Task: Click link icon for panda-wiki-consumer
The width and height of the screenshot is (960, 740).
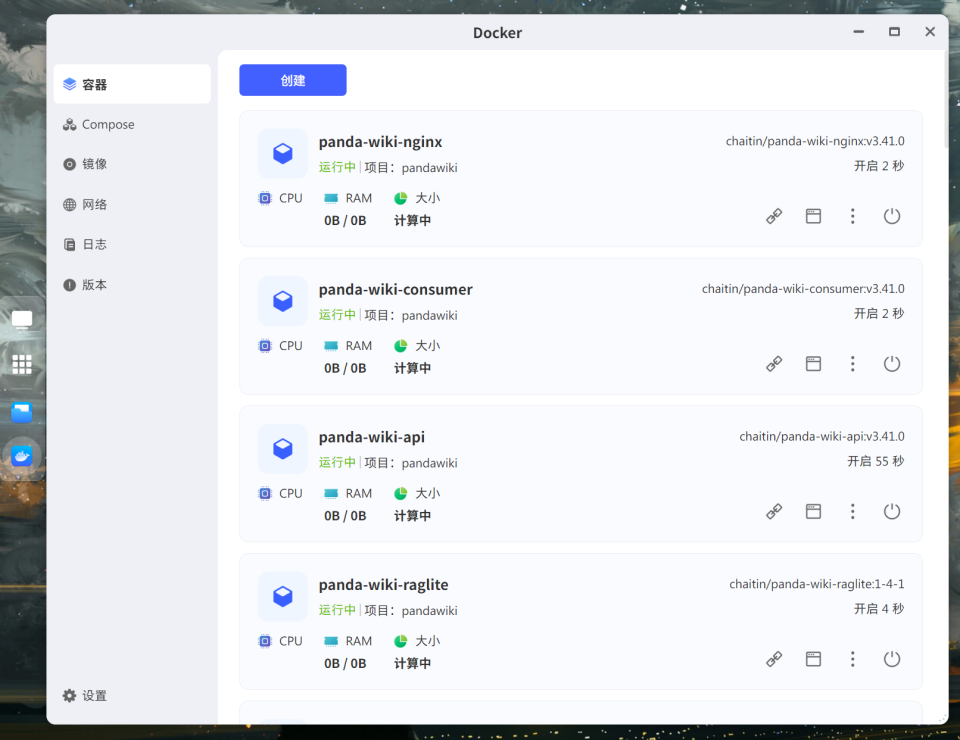Action: pyautogui.click(x=774, y=364)
